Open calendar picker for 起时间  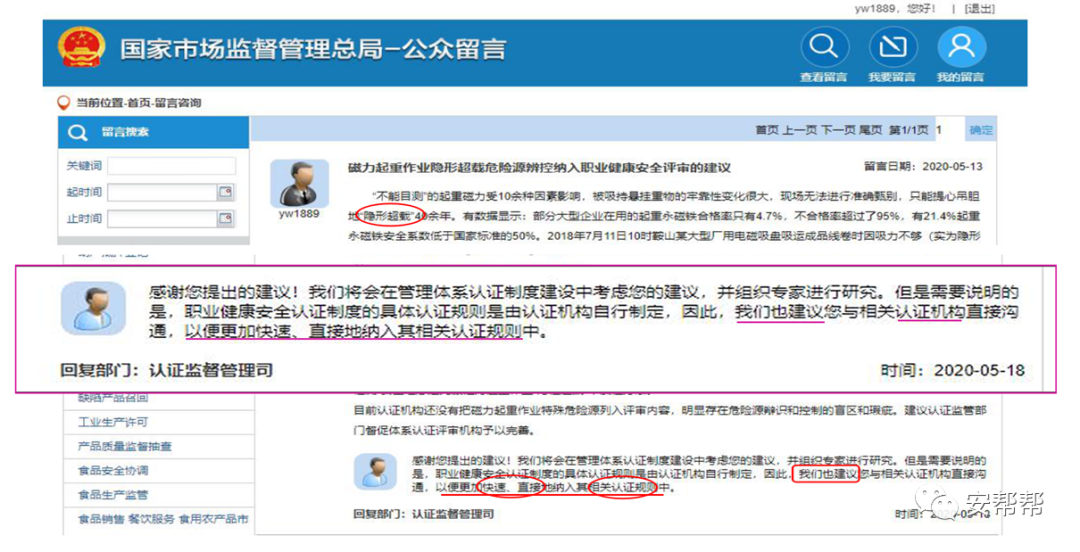(x=226, y=192)
